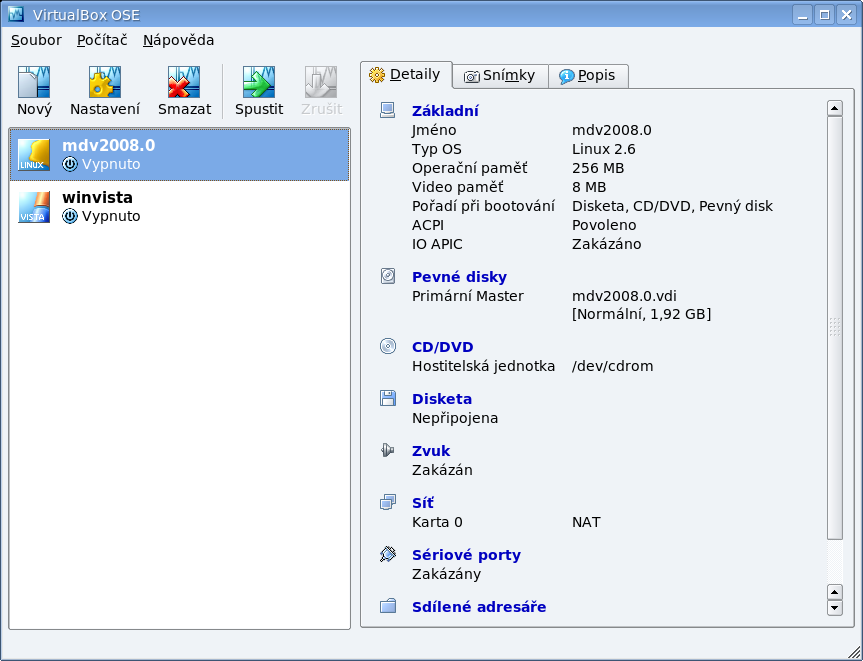This screenshot has width=863, height=661.
Task: Click the resize grip in the window corner
Action: click(x=853, y=652)
